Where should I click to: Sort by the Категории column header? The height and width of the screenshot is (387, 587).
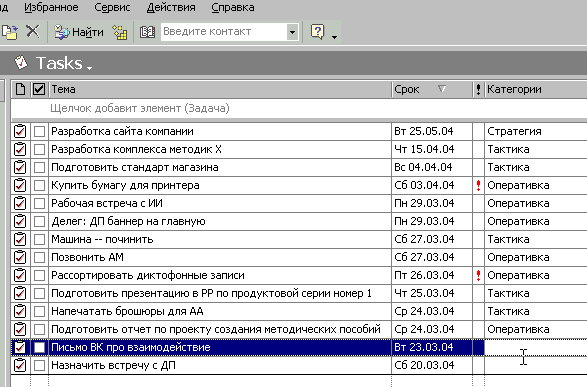click(x=536, y=89)
